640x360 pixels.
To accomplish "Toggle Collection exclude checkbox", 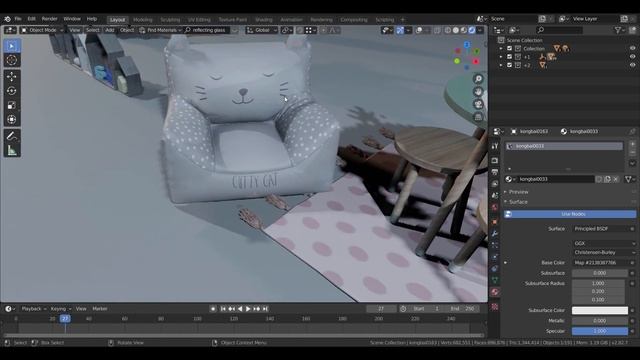I will pos(509,49).
